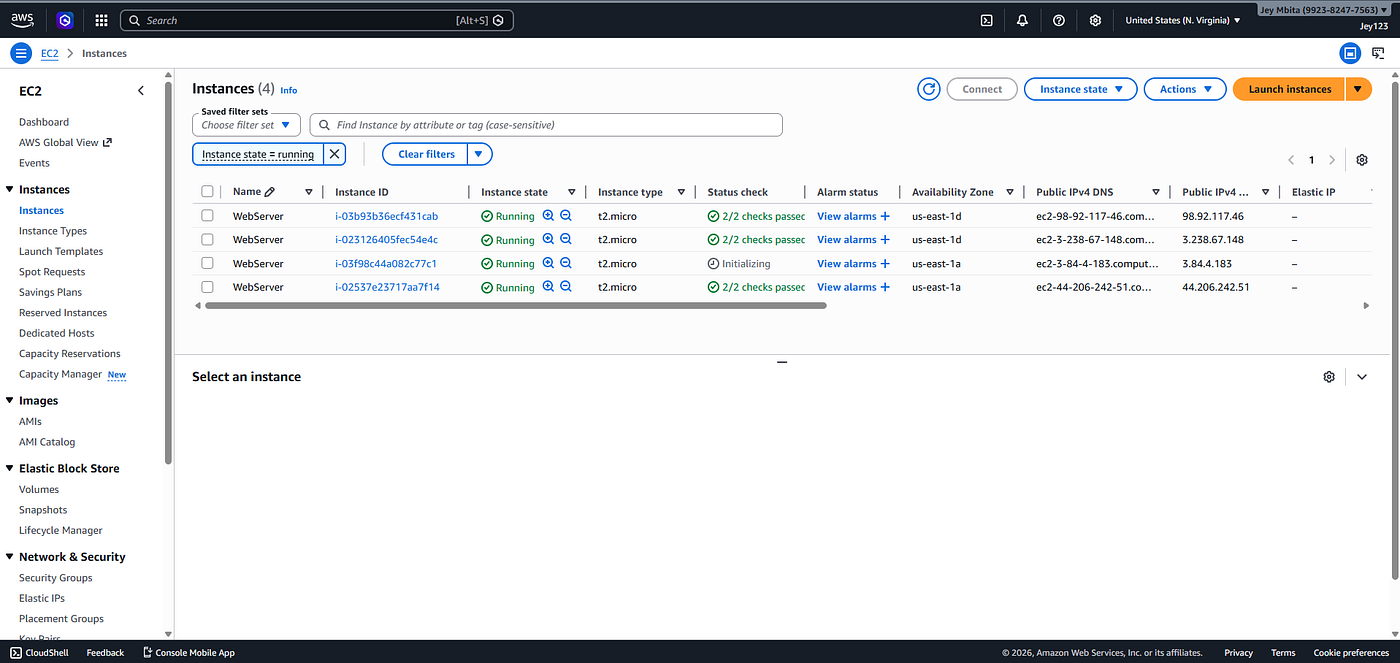The height and width of the screenshot is (663, 1400).
Task: Zoom in filter for i-023126405fec54e4c state
Action: tap(548, 240)
